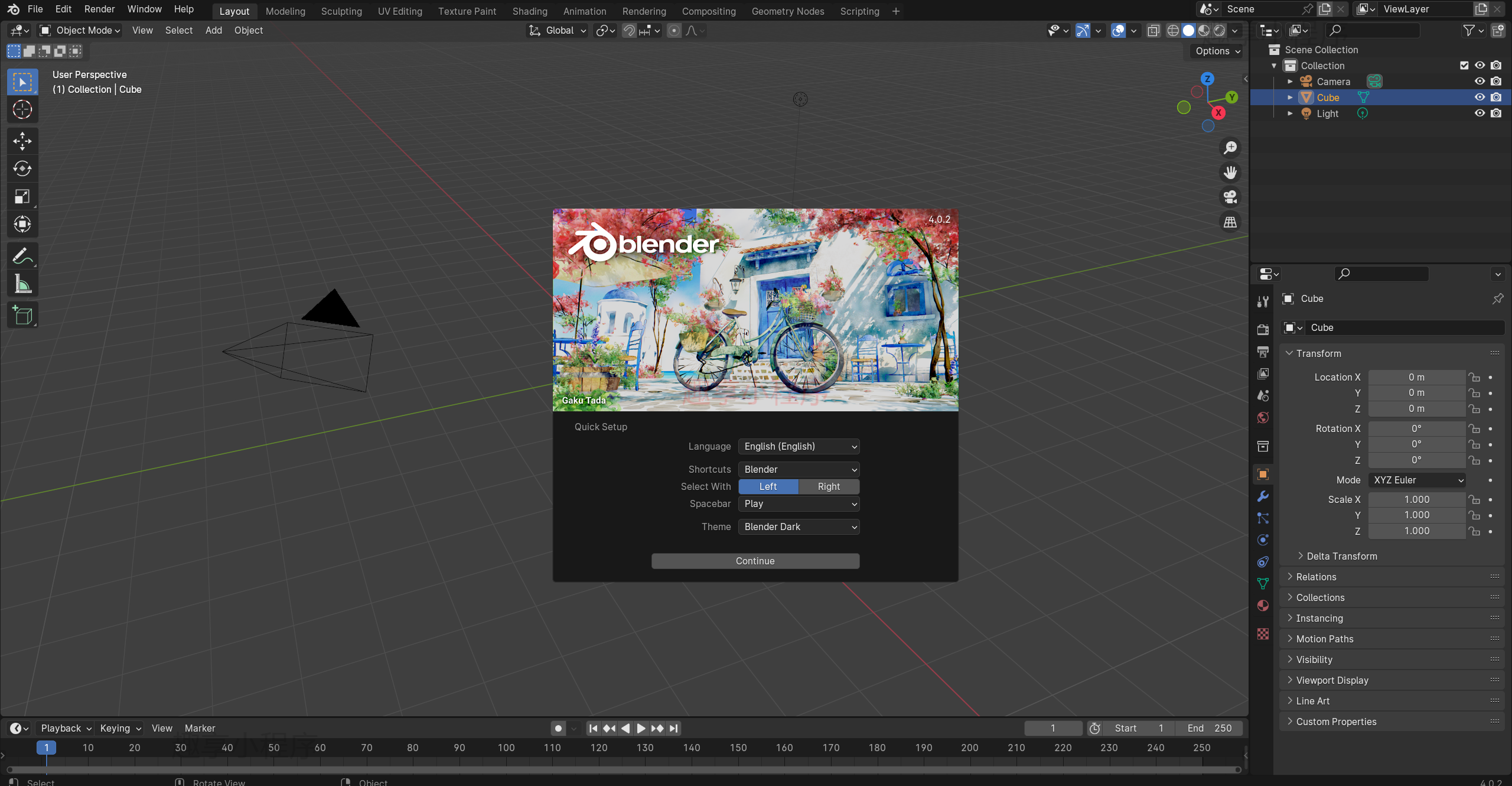Toggle visibility of Camera object
1512x786 pixels.
(1479, 81)
